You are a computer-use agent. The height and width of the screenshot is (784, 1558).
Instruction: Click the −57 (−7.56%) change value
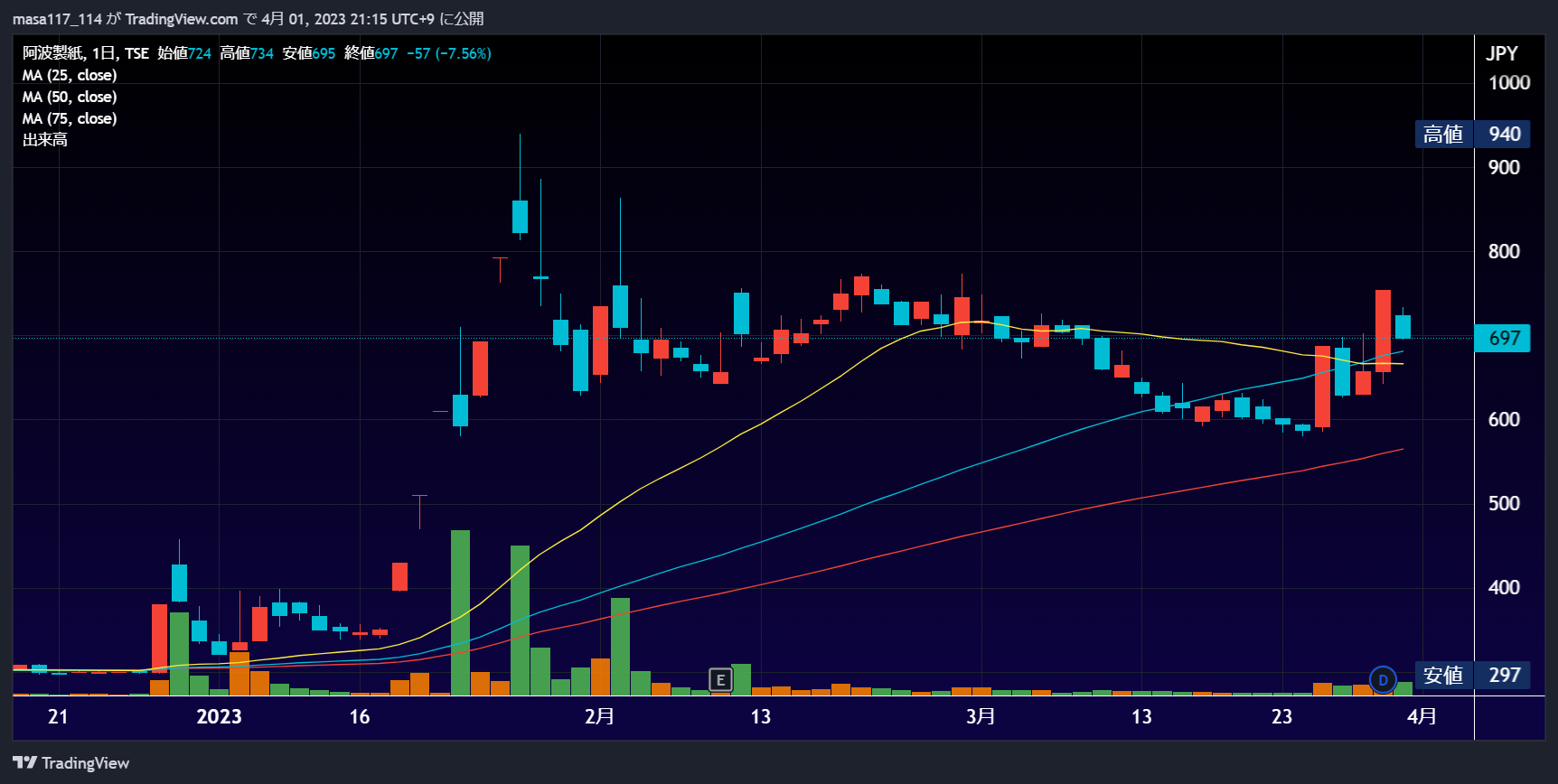[x=449, y=53]
